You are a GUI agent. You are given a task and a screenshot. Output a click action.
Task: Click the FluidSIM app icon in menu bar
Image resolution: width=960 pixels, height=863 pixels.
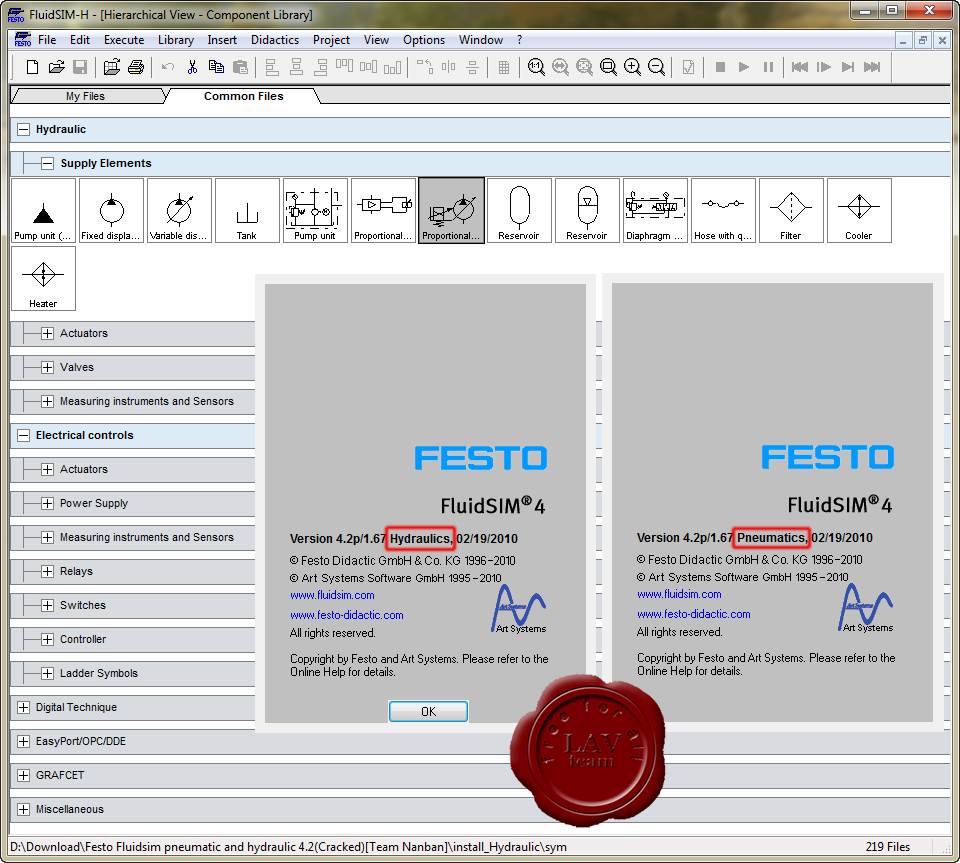23,40
